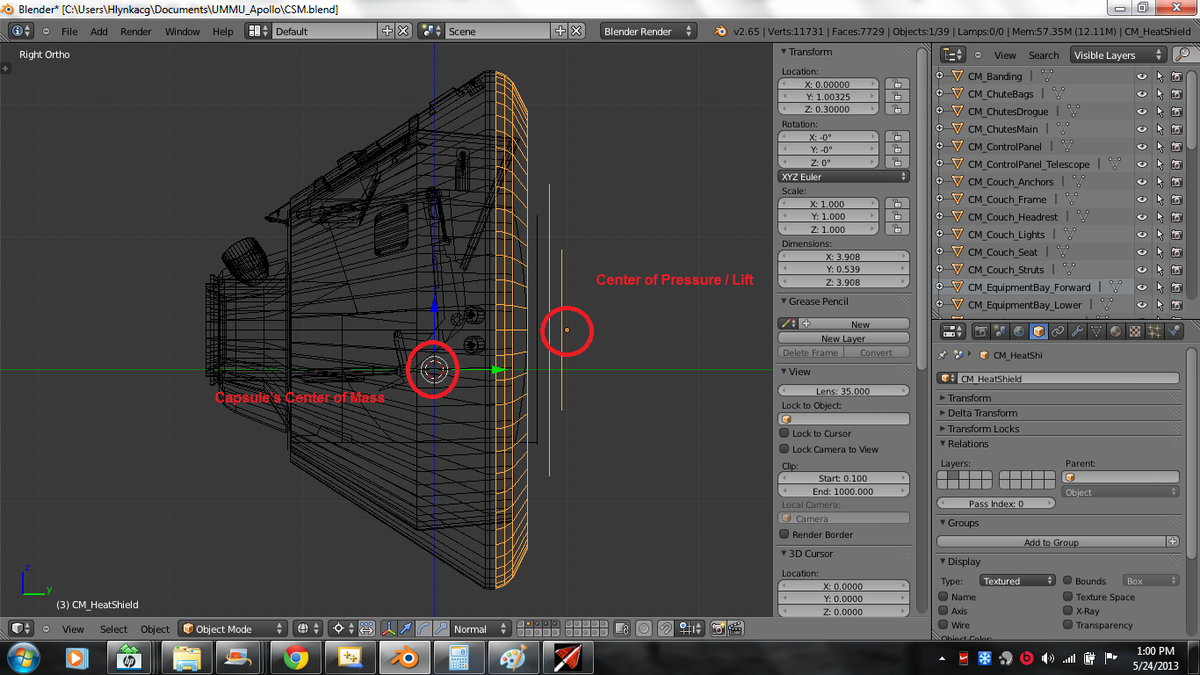Click the Pass Index value field

[x=996, y=504]
